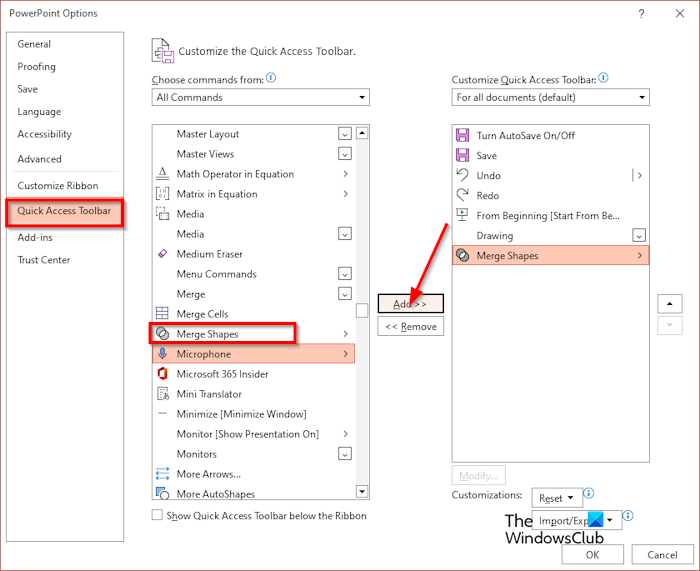Click the Merge Shapes icon in toolbar list
This screenshot has width=700, height=571.
coord(462,255)
